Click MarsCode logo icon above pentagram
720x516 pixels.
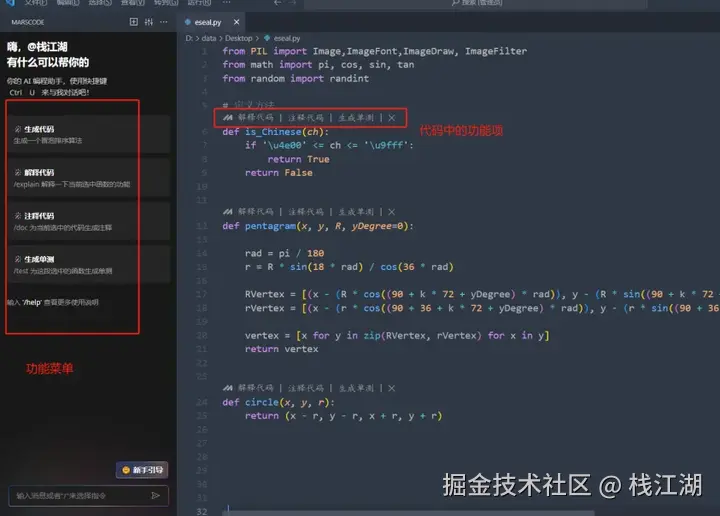click(x=227, y=212)
